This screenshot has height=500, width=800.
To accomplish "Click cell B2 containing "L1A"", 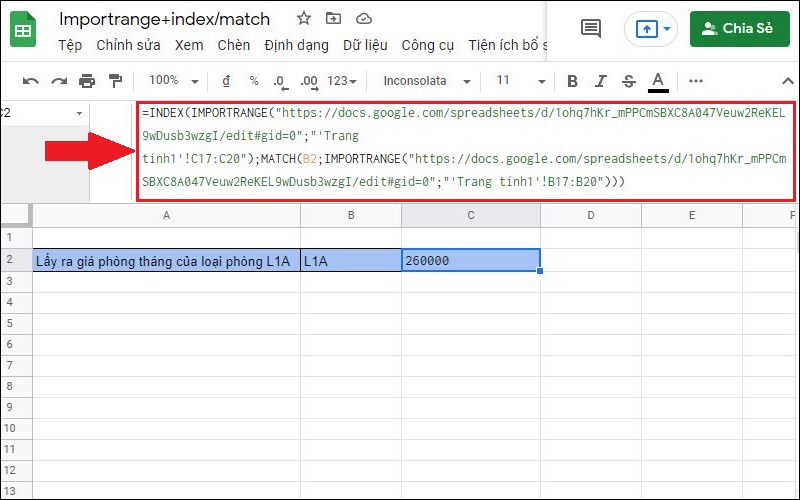I will pyautogui.click(x=351, y=261).
